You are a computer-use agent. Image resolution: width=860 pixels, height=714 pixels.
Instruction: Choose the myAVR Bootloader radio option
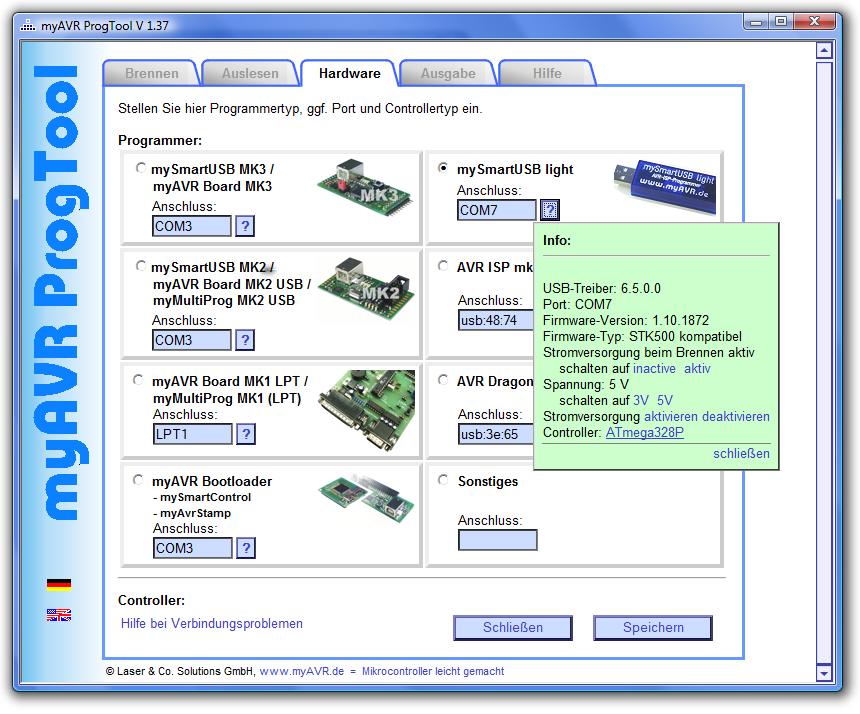(x=141, y=481)
